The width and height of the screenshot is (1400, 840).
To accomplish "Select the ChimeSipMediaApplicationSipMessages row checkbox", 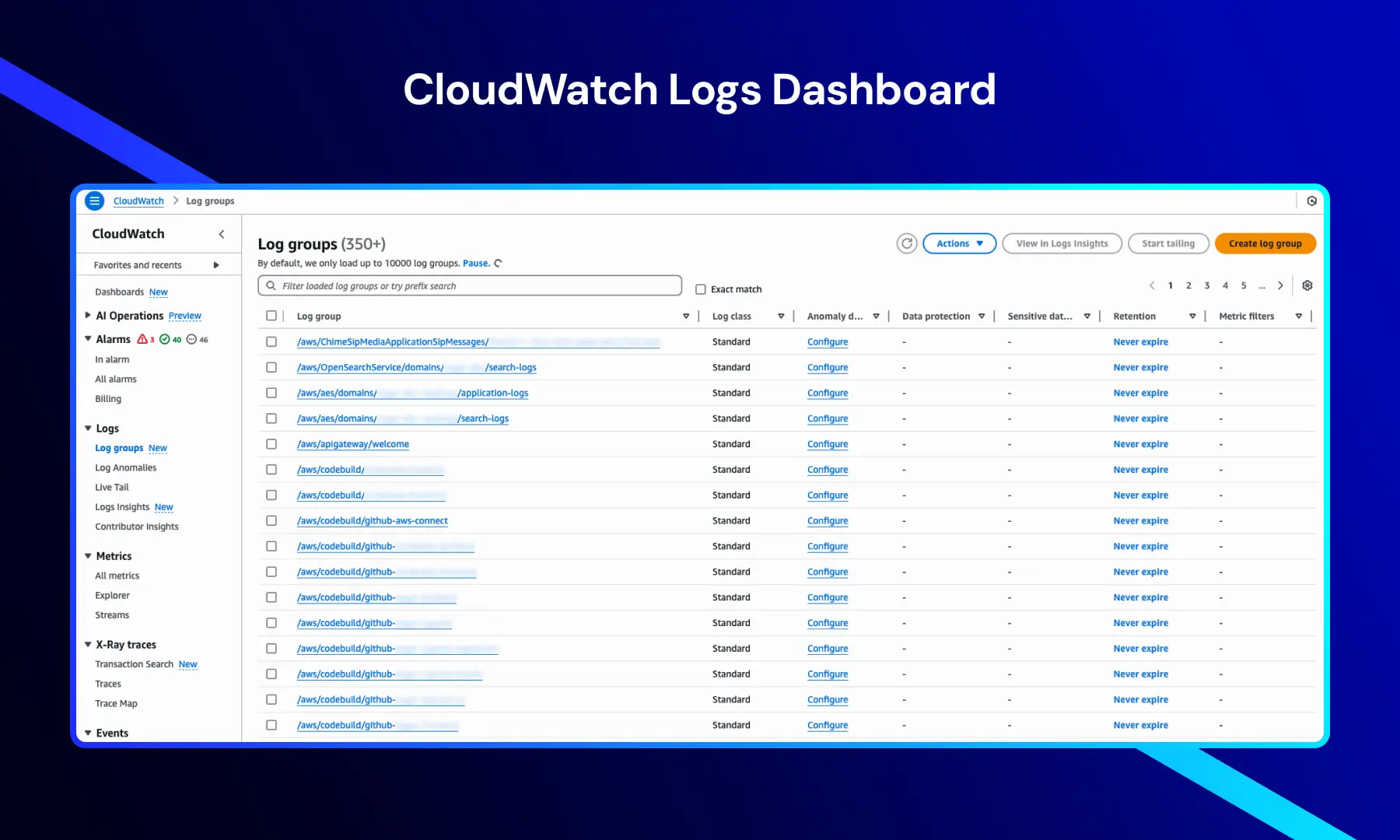I will tap(271, 341).
